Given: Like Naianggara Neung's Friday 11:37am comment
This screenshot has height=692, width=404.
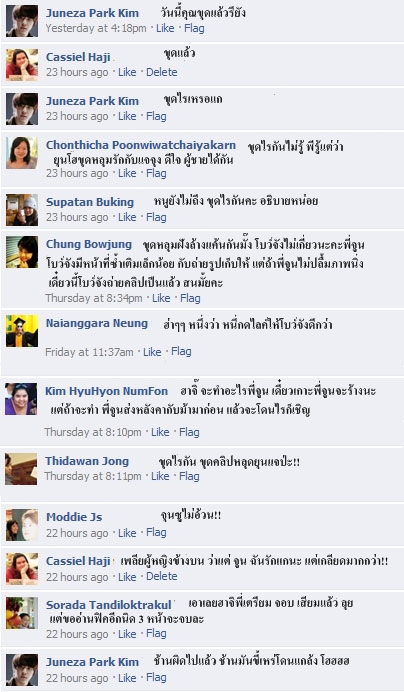Looking at the screenshot, I should tap(152, 352).
